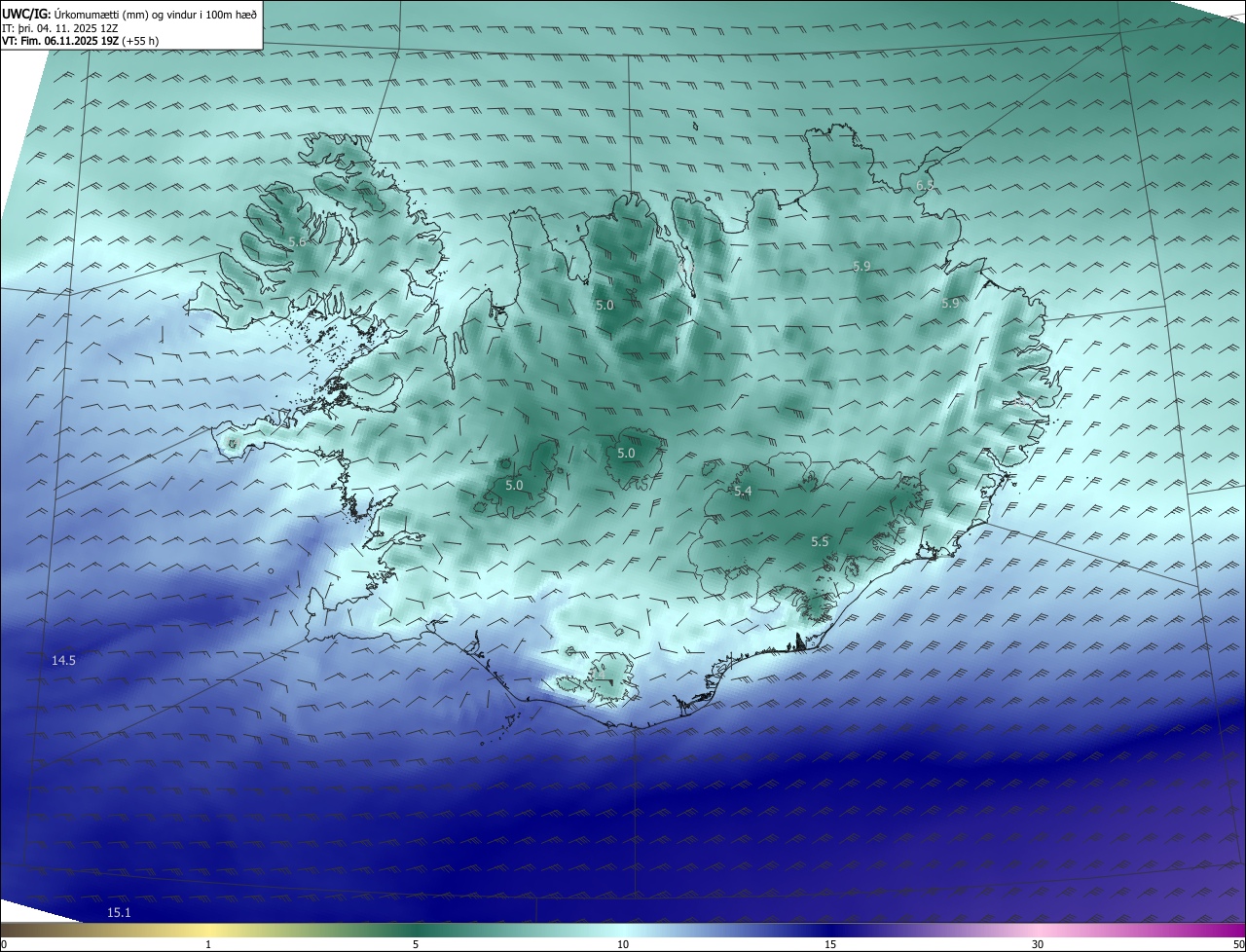
Task: Select the colorbar tick label 1
Action: point(208,944)
